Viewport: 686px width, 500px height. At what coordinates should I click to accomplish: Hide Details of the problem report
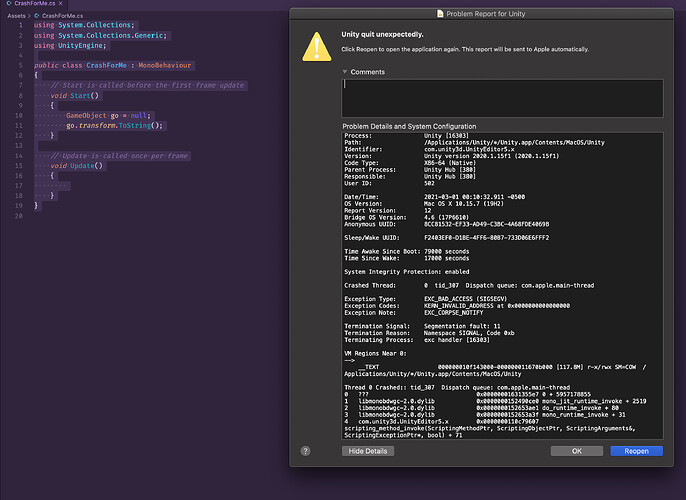point(368,451)
